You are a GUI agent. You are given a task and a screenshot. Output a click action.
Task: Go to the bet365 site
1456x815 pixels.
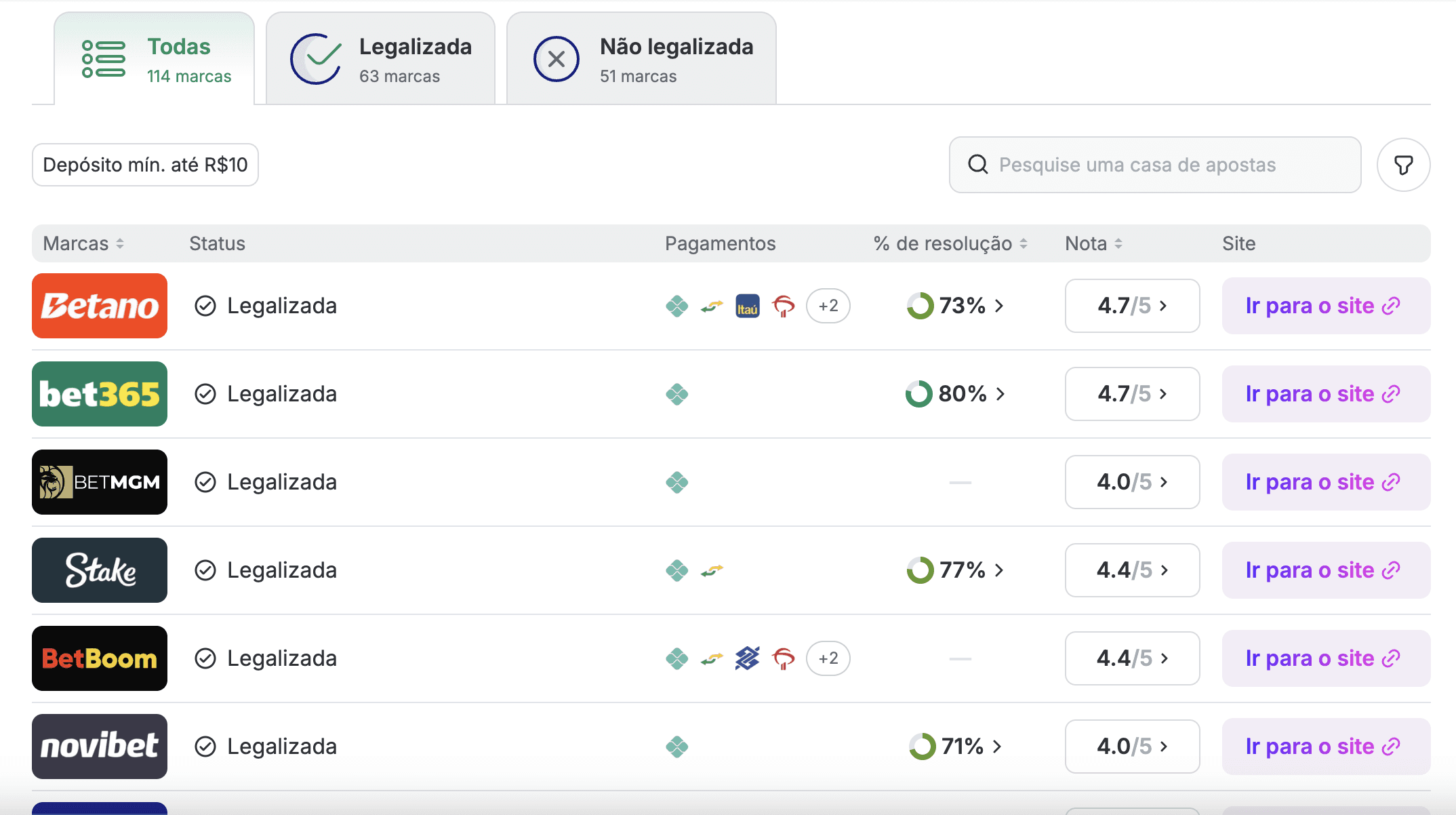point(1326,394)
